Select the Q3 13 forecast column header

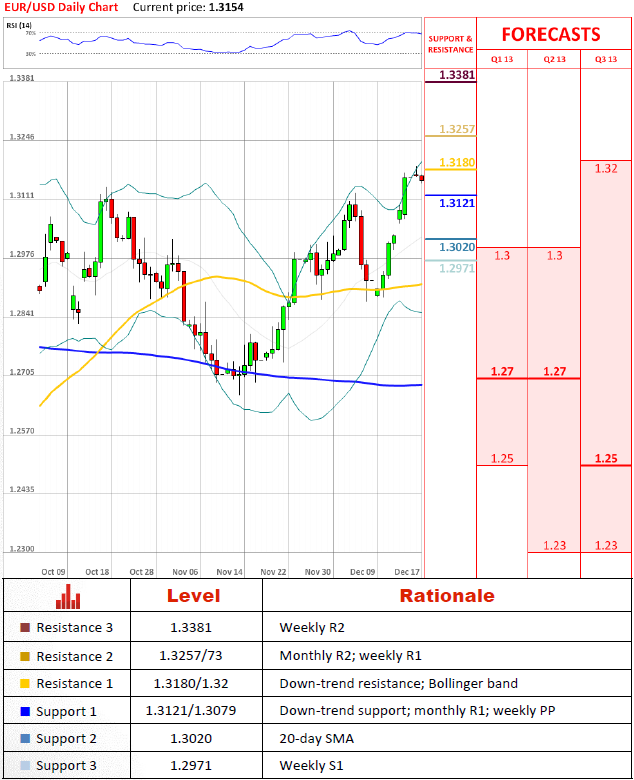(x=606, y=59)
